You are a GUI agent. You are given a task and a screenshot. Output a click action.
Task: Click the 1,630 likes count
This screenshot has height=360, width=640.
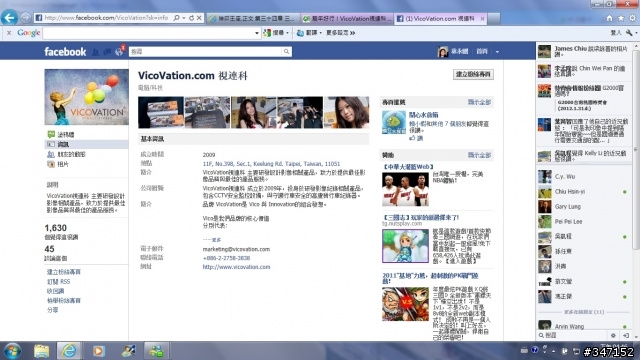point(56,228)
